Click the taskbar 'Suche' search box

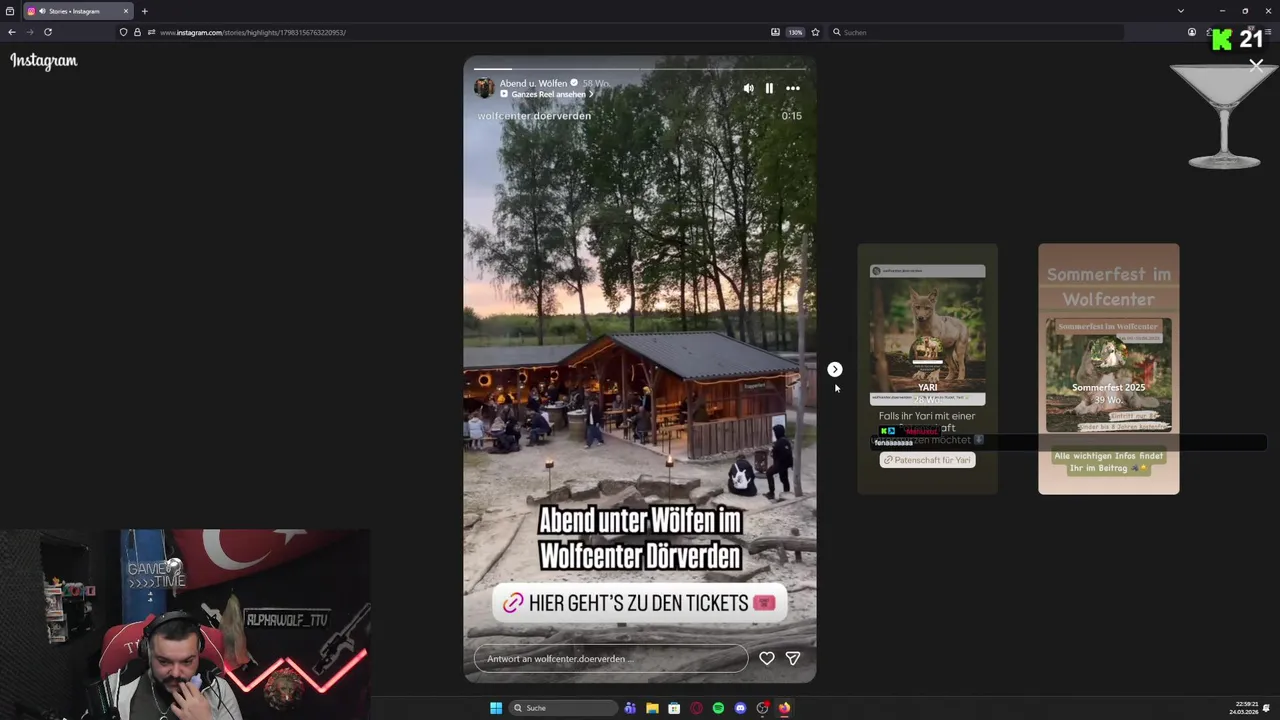[563, 708]
